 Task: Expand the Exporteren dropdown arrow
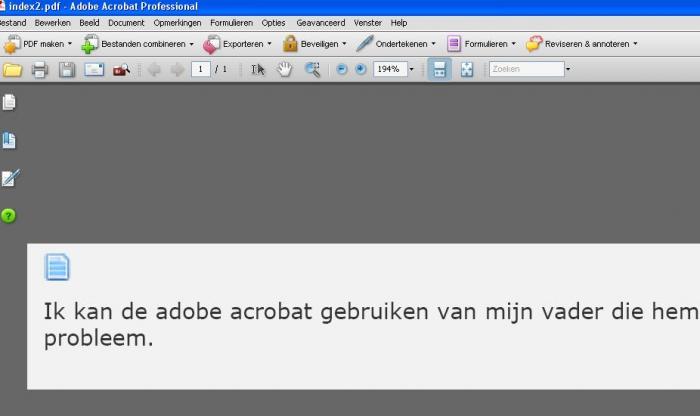click(269, 44)
